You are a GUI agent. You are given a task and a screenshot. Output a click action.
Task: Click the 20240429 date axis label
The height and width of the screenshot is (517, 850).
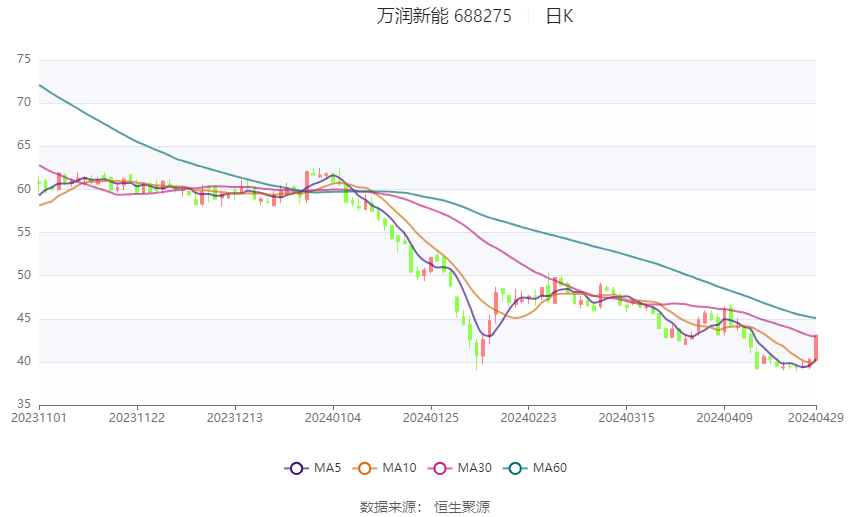816,418
